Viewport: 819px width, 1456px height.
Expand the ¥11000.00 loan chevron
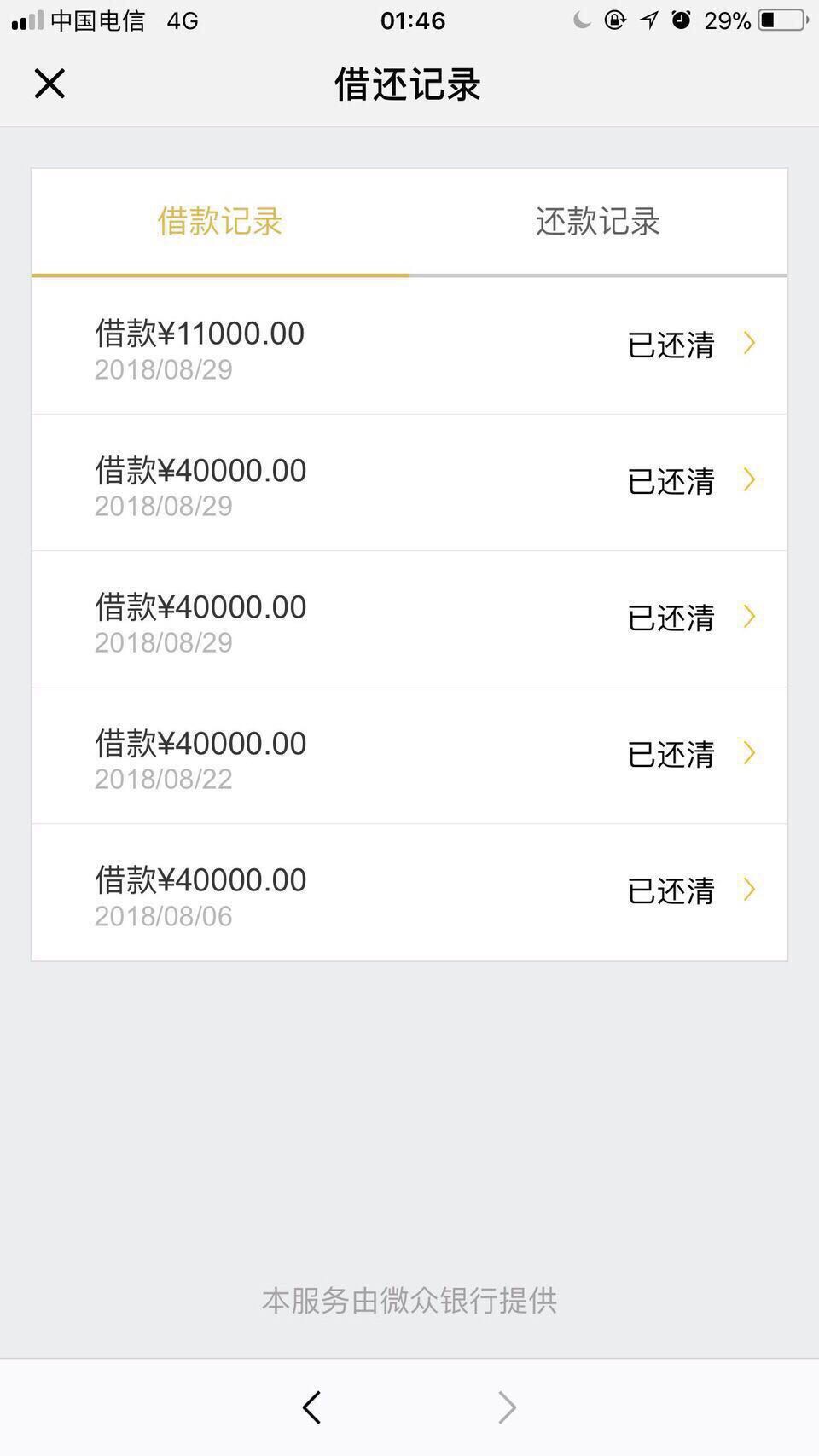[749, 343]
